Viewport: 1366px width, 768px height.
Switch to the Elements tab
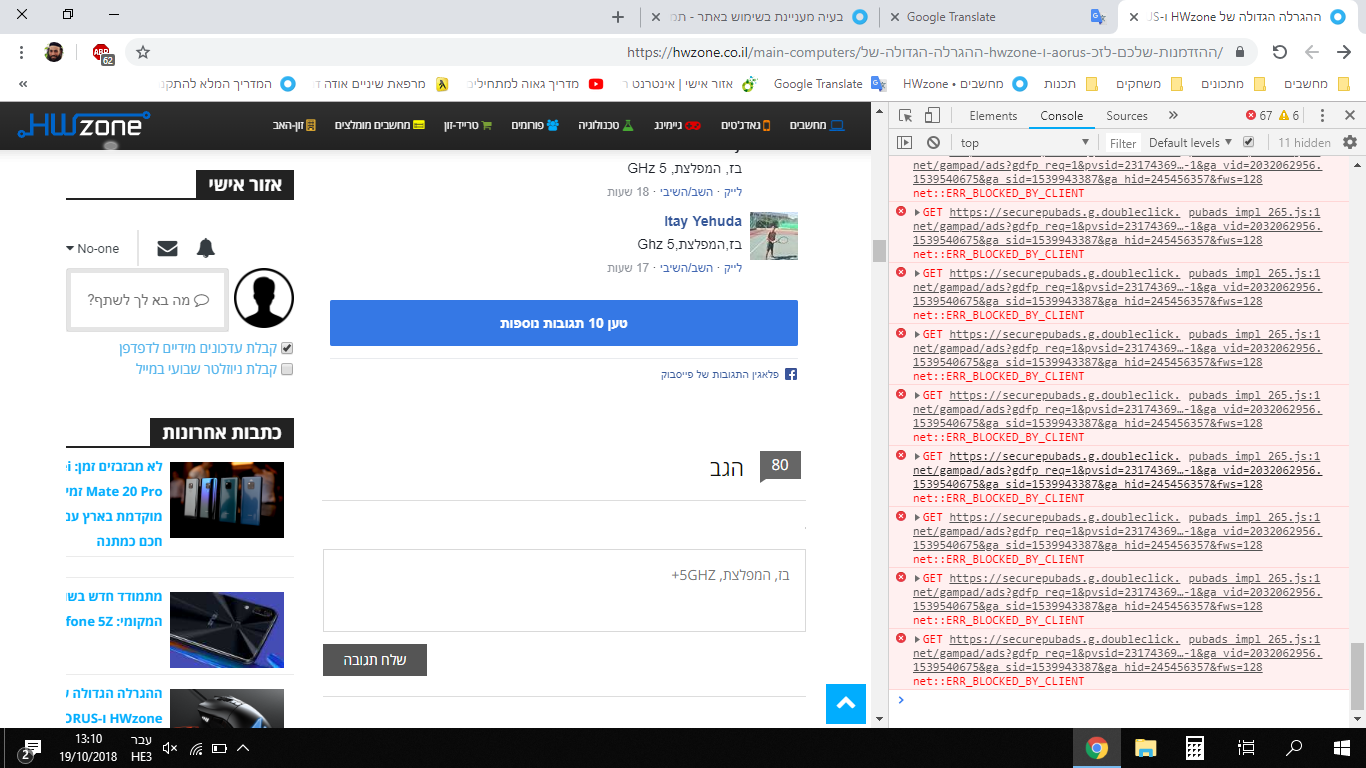993,116
